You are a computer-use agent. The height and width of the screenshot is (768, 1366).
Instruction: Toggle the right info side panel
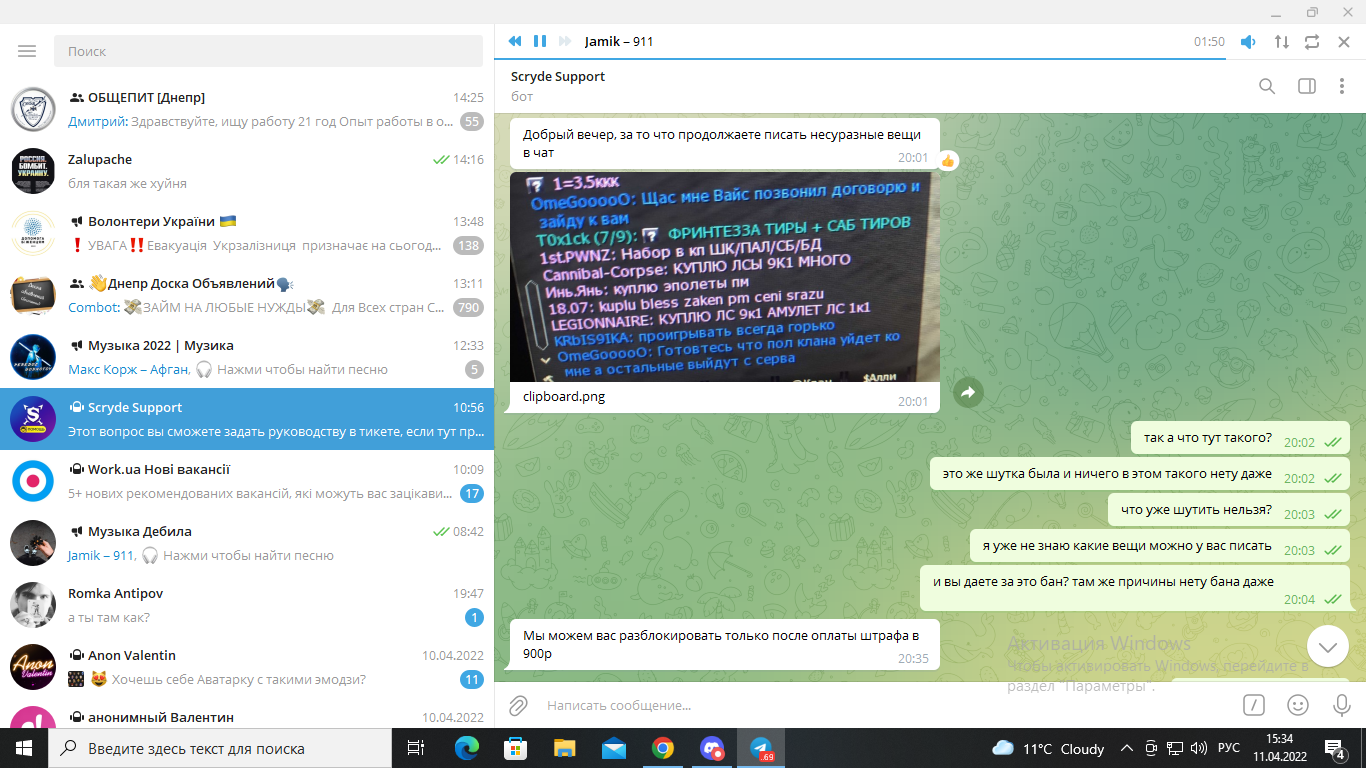1306,86
